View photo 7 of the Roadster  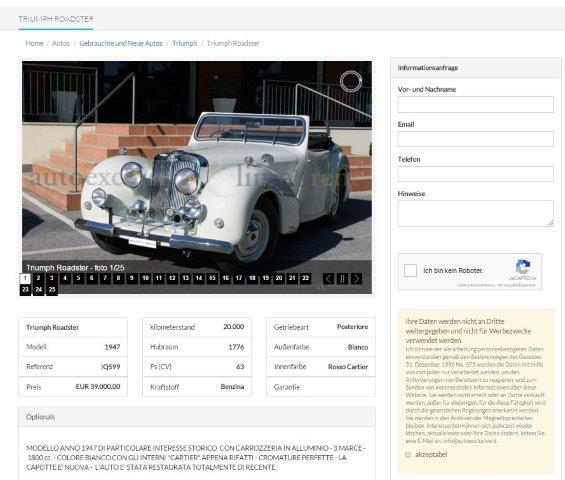[x=105, y=278]
